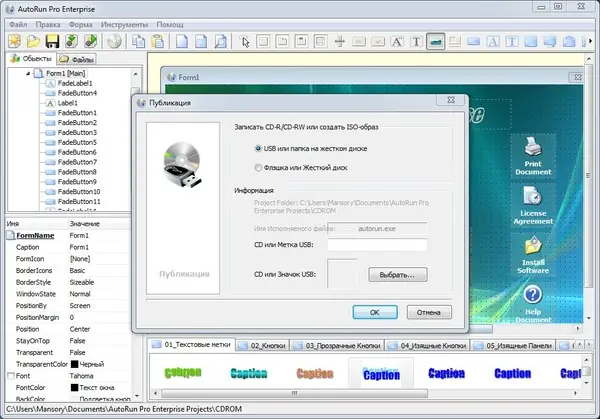Click the BorderStyle value Sizeable
The width and height of the screenshot is (600, 419).
pos(82,282)
